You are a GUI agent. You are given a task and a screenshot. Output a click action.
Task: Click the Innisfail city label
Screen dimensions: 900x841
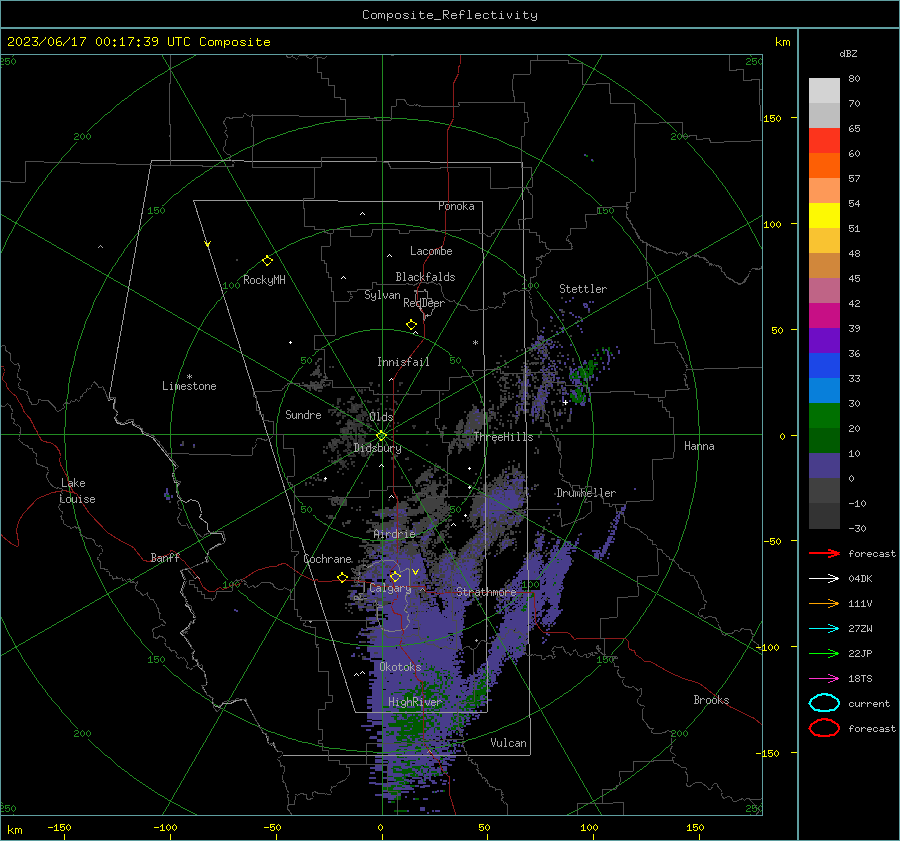[x=403, y=362]
